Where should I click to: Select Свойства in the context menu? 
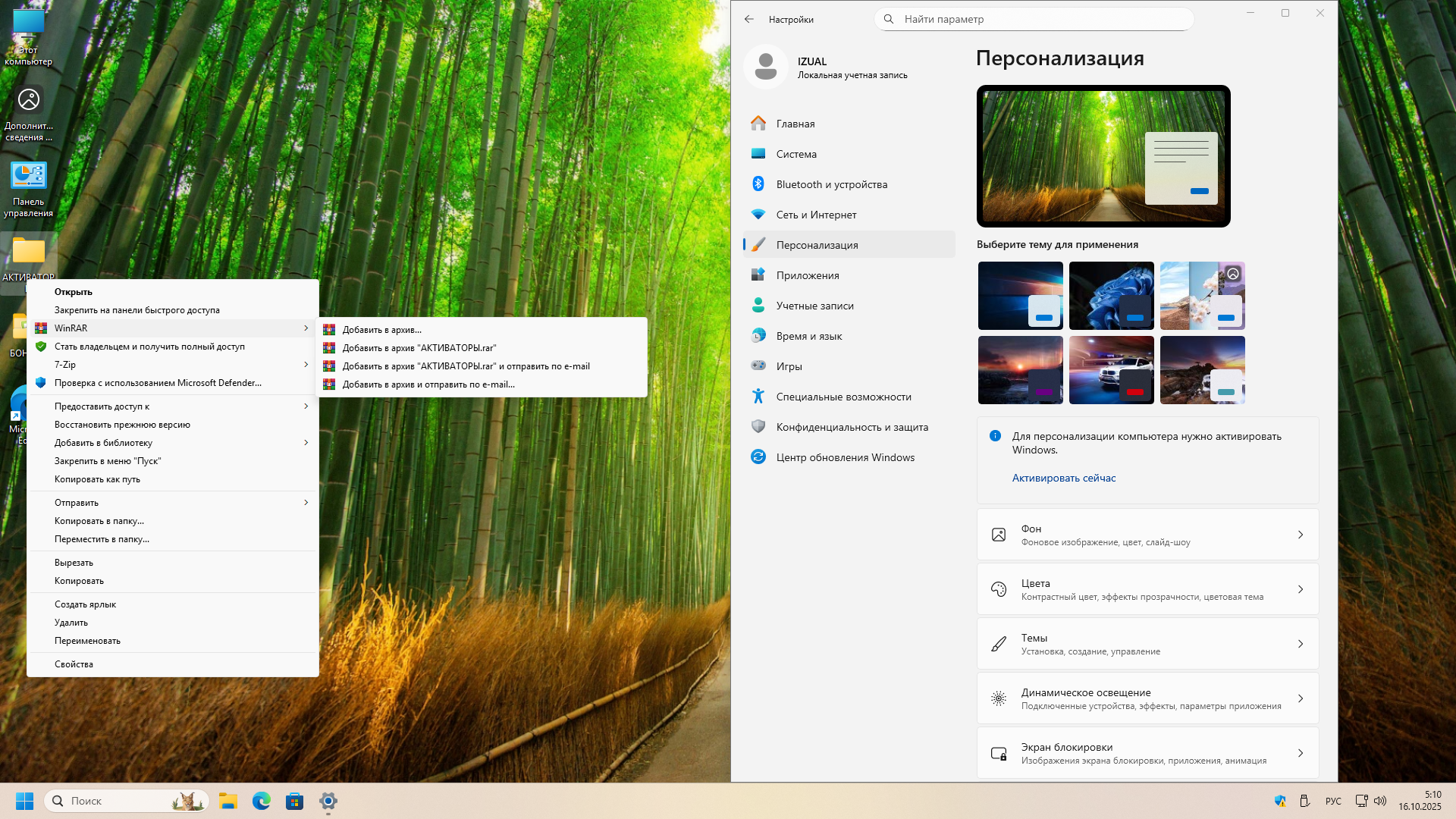coord(74,664)
